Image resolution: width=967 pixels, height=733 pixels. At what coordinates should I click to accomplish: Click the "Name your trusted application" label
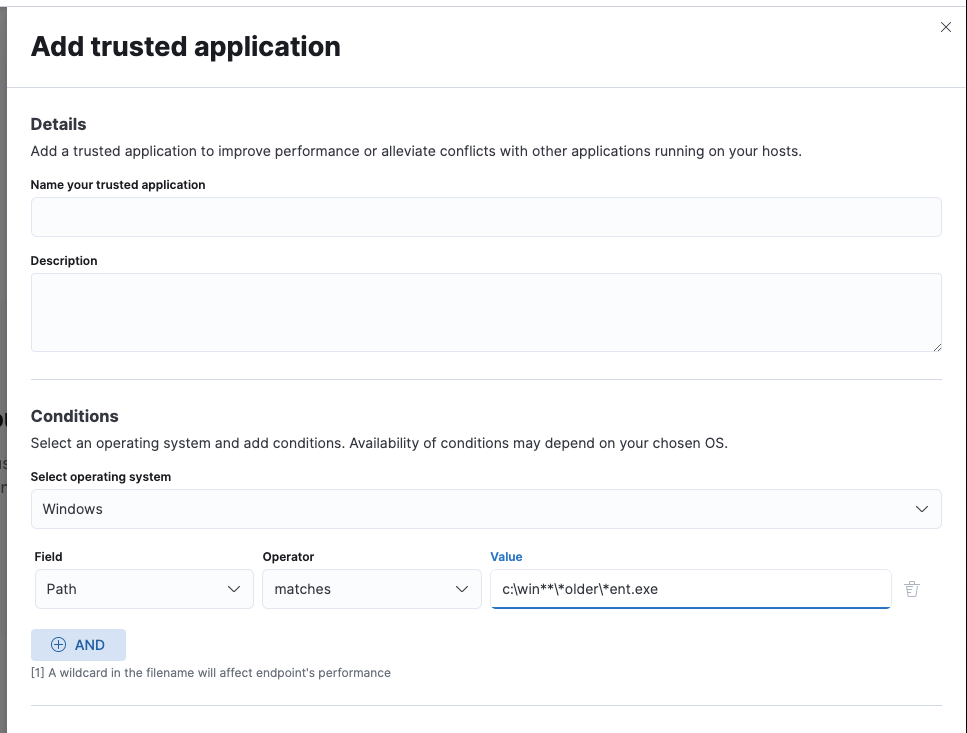(x=118, y=185)
